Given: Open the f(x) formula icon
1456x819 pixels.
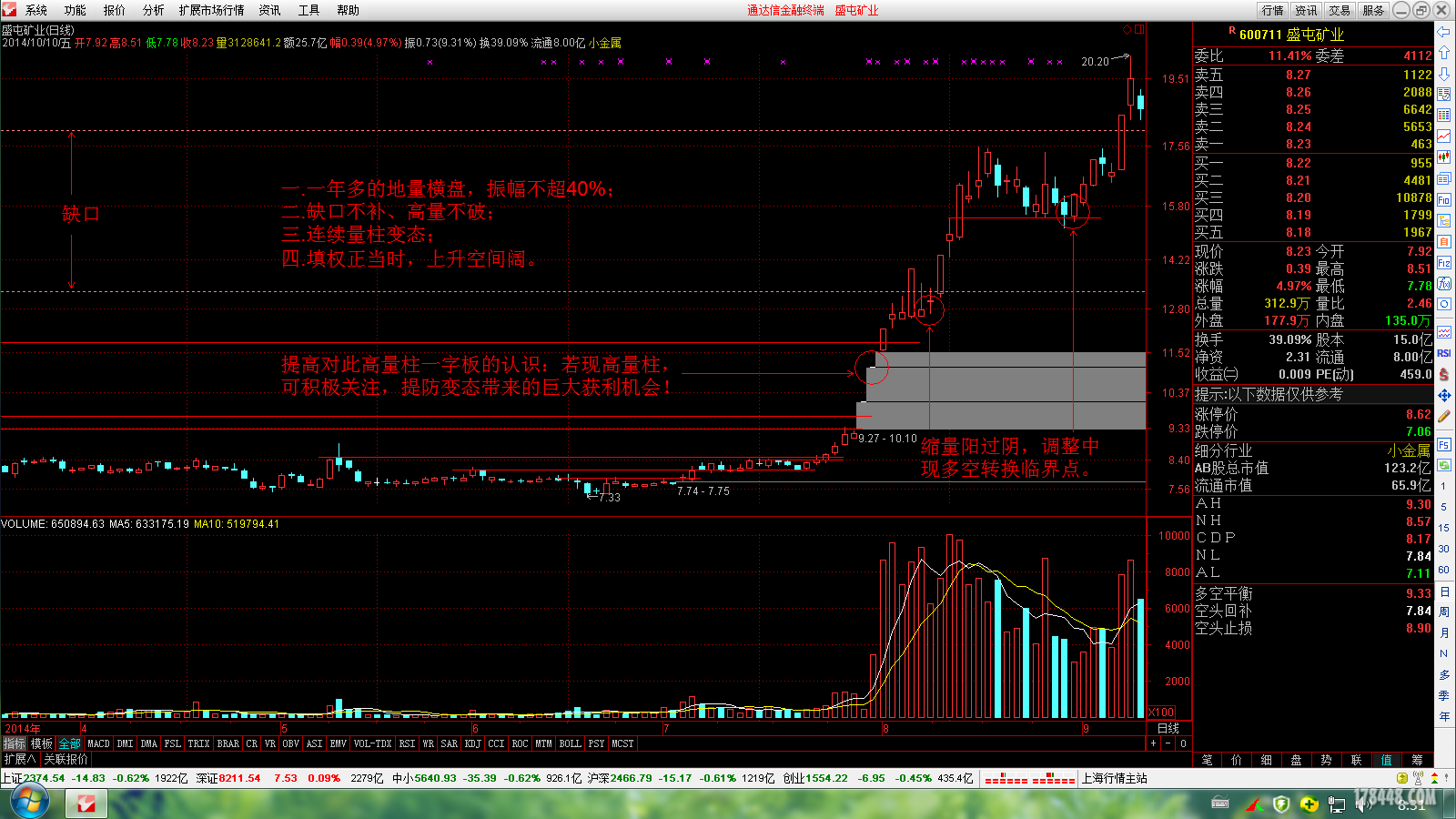Looking at the screenshot, I should pos(1444,284).
